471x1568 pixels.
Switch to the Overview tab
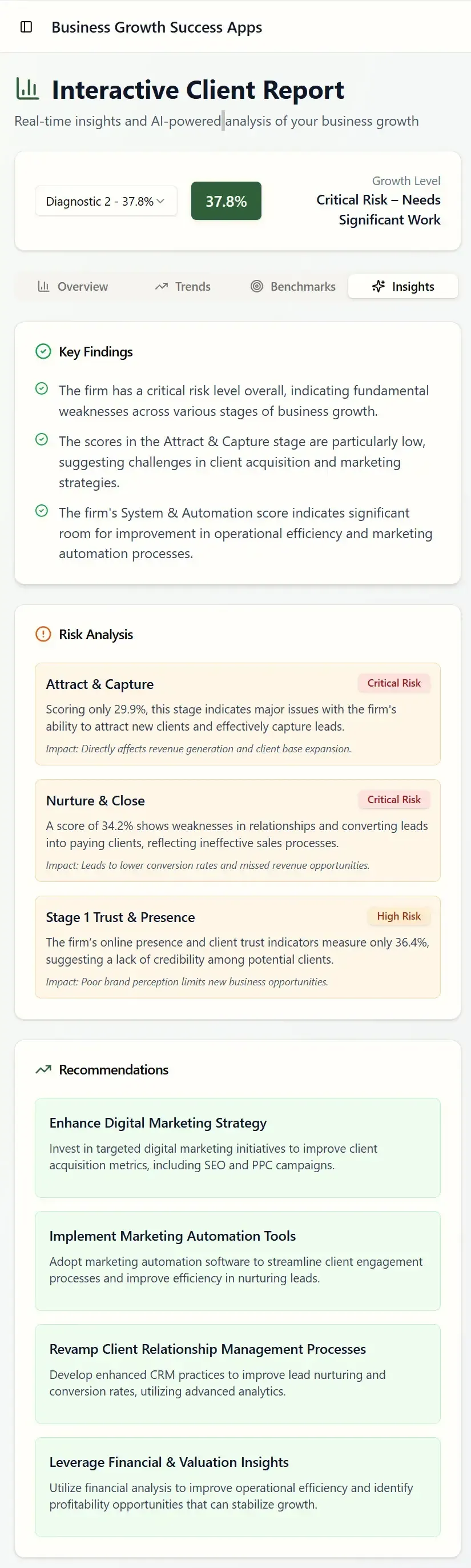[73, 286]
